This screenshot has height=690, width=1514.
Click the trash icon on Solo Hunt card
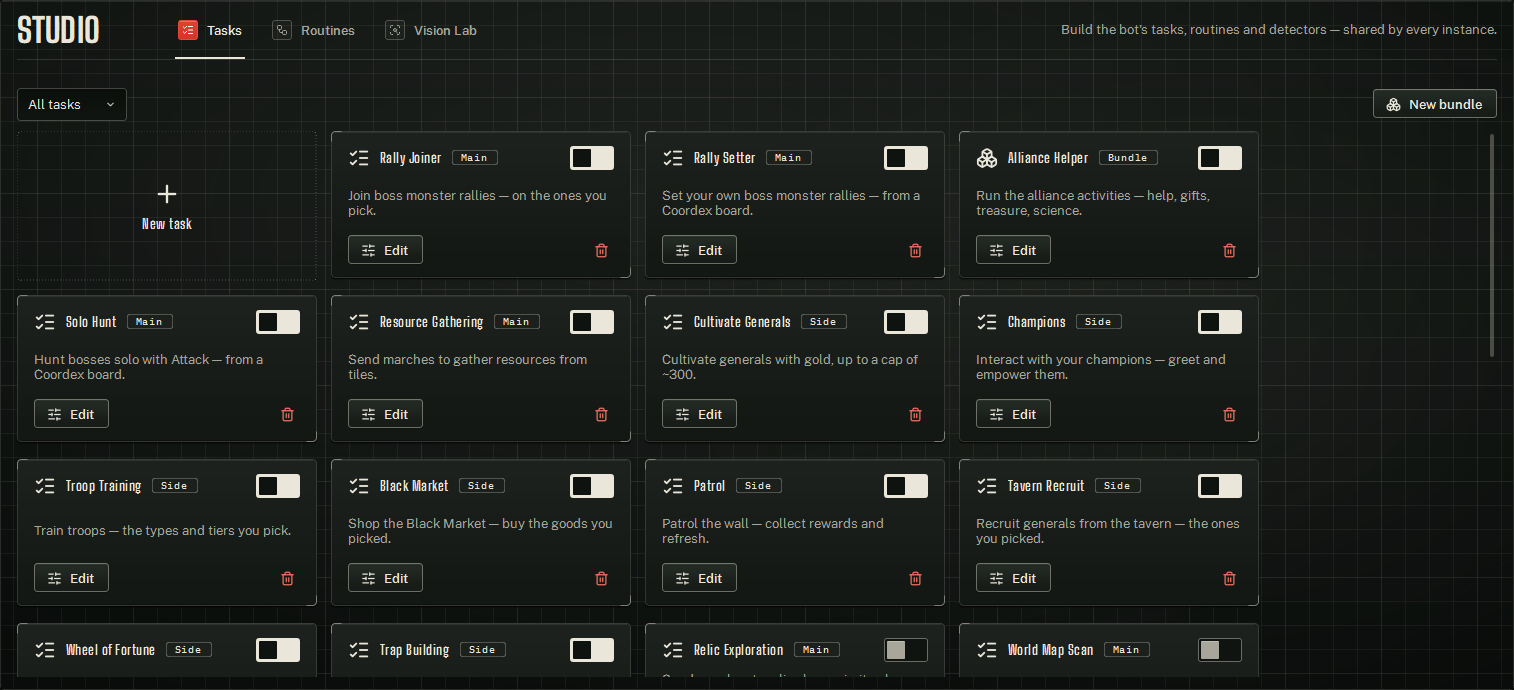click(x=287, y=414)
